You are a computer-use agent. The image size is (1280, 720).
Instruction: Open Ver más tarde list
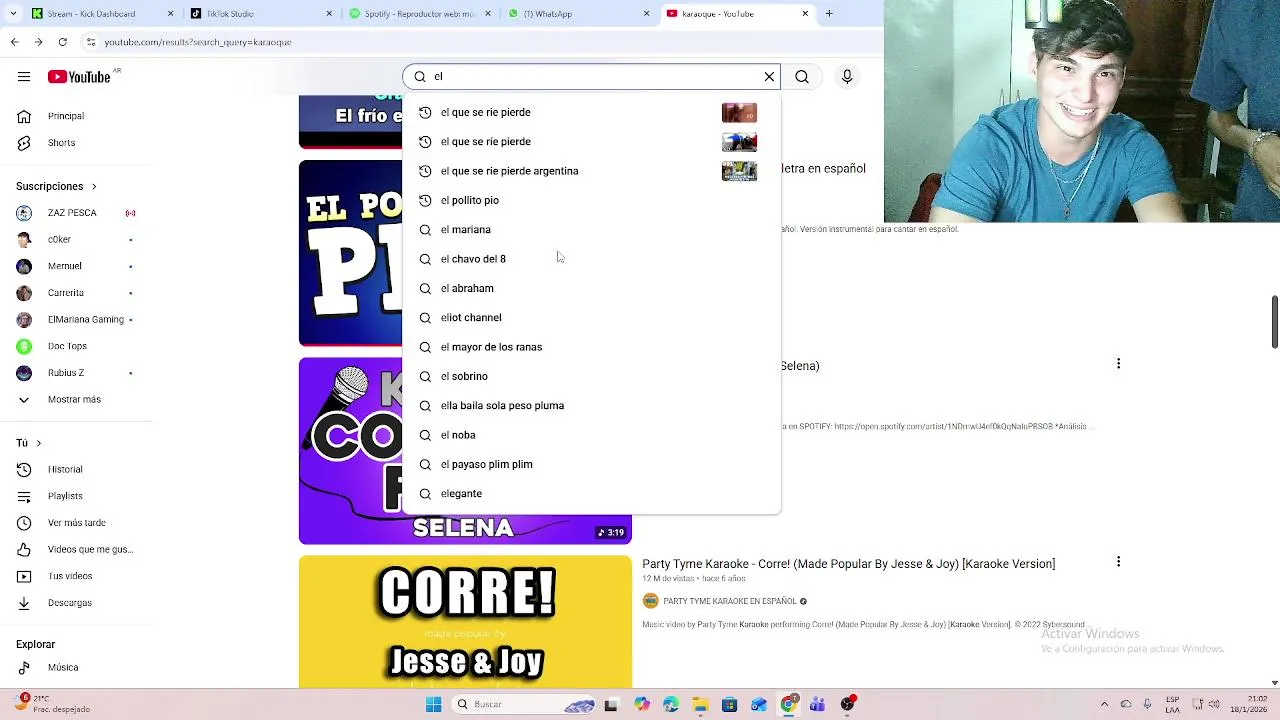tap(77, 523)
